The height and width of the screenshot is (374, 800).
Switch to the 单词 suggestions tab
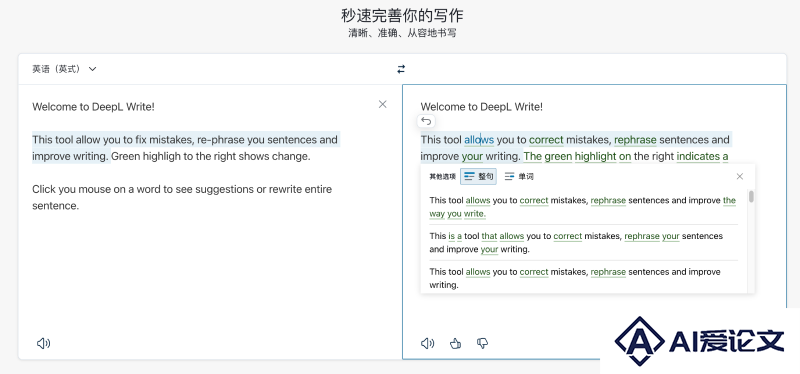pos(519,177)
